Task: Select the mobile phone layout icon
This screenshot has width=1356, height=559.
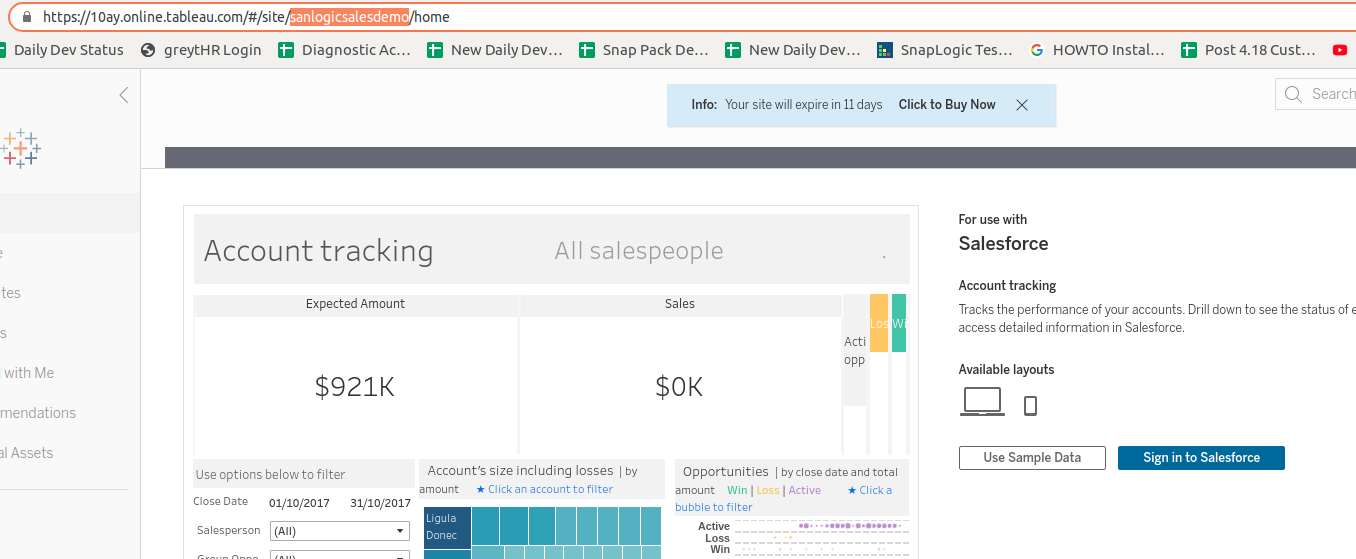Action: [1030, 405]
